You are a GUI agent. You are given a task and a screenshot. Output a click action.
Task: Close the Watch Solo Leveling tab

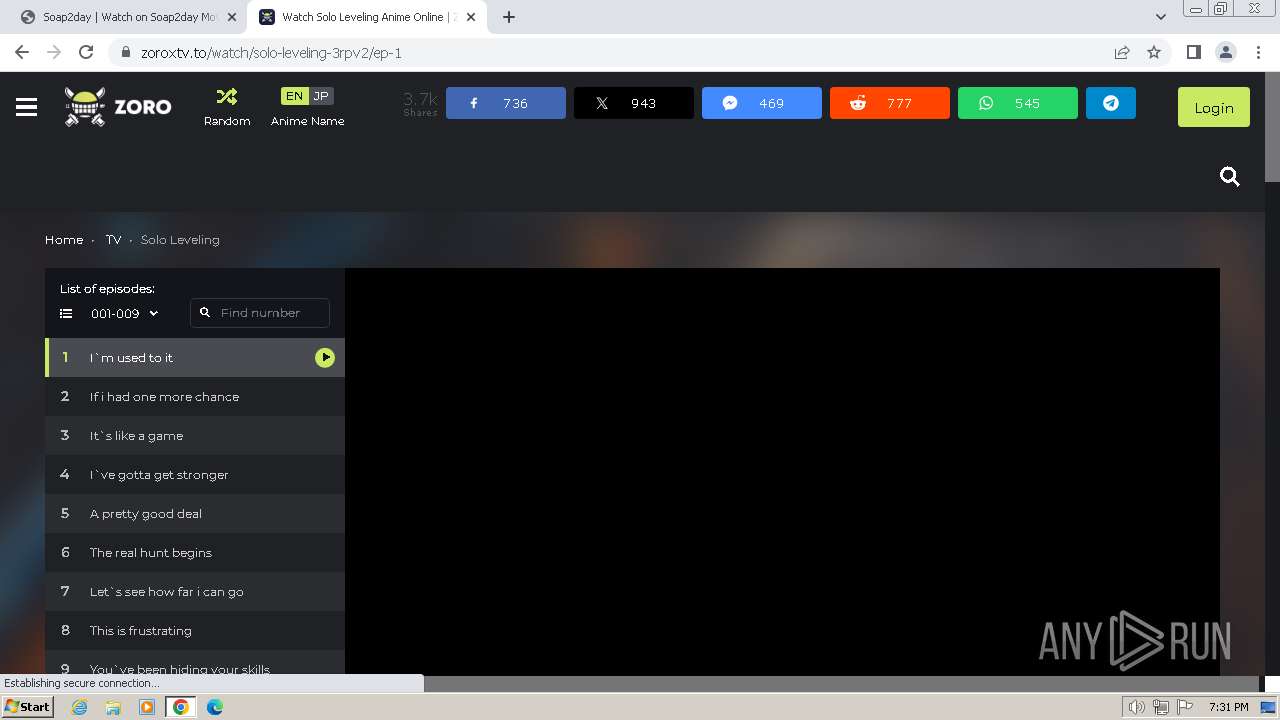pyautogui.click(x=471, y=17)
